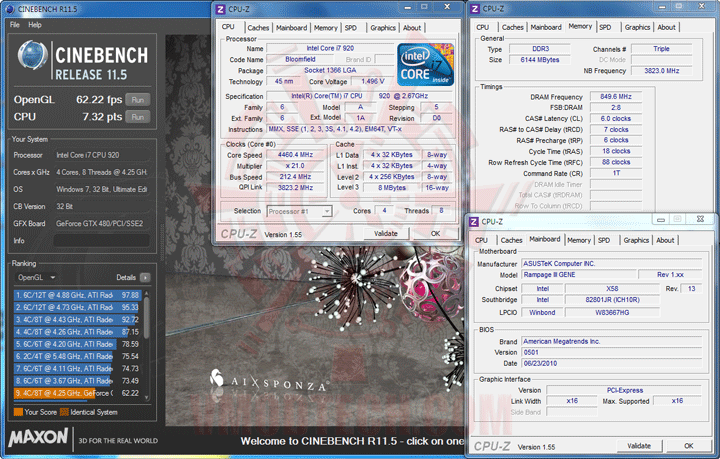Select ranking row 5, 4.20 GHz
This screenshot has width=720, height=459.
click(x=77, y=344)
